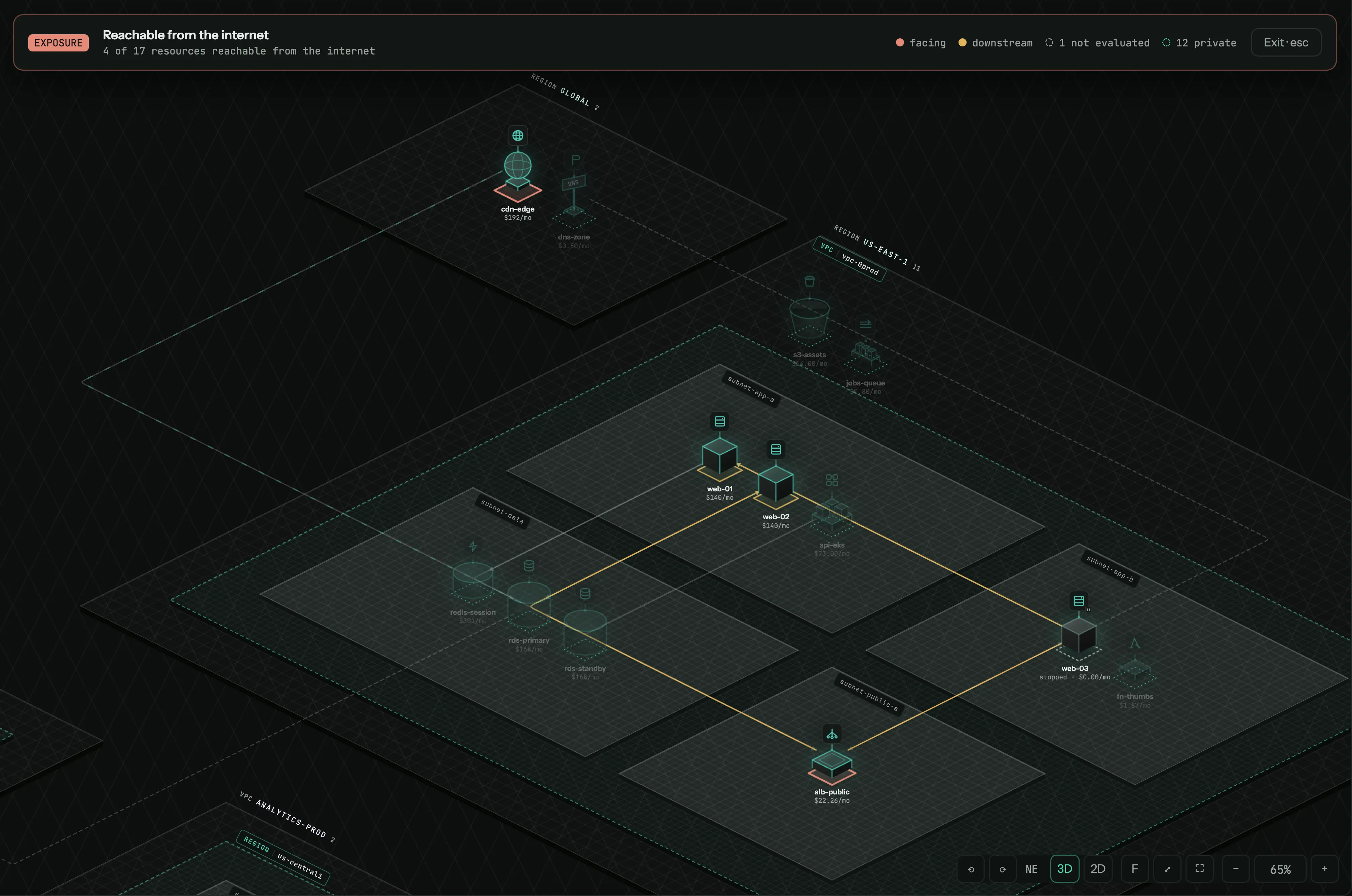Click the REGION GLOBAL label
The width and height of the screenshot is (1352, 896).
coord(565,91)
